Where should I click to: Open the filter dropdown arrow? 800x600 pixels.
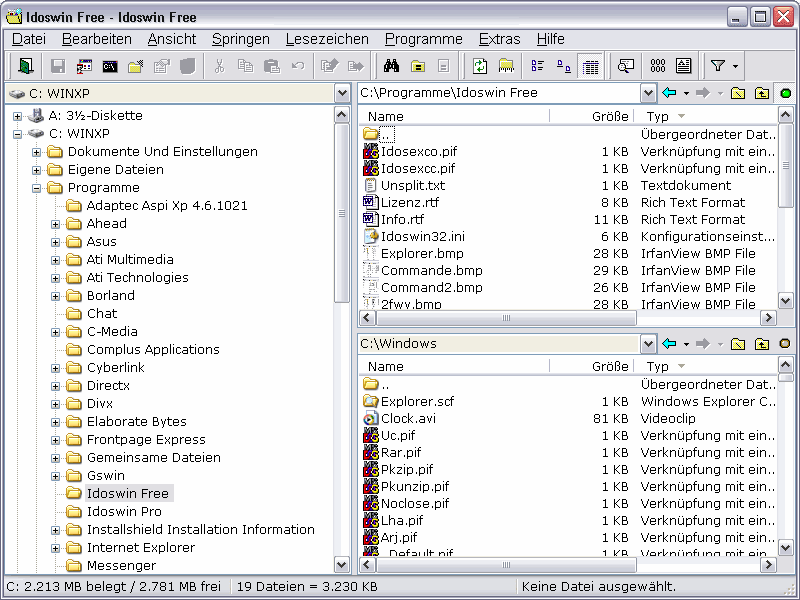tap(735, 66)
